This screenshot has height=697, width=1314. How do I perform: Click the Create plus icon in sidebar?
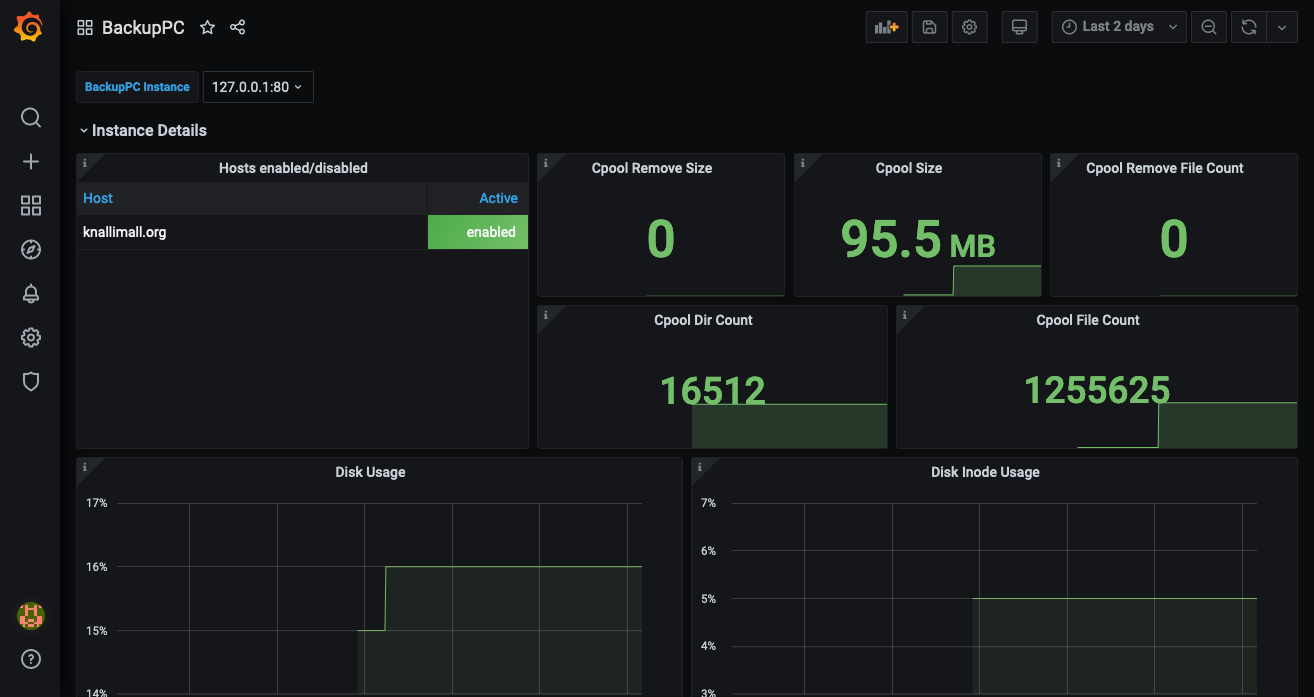(x=31, y=162)
